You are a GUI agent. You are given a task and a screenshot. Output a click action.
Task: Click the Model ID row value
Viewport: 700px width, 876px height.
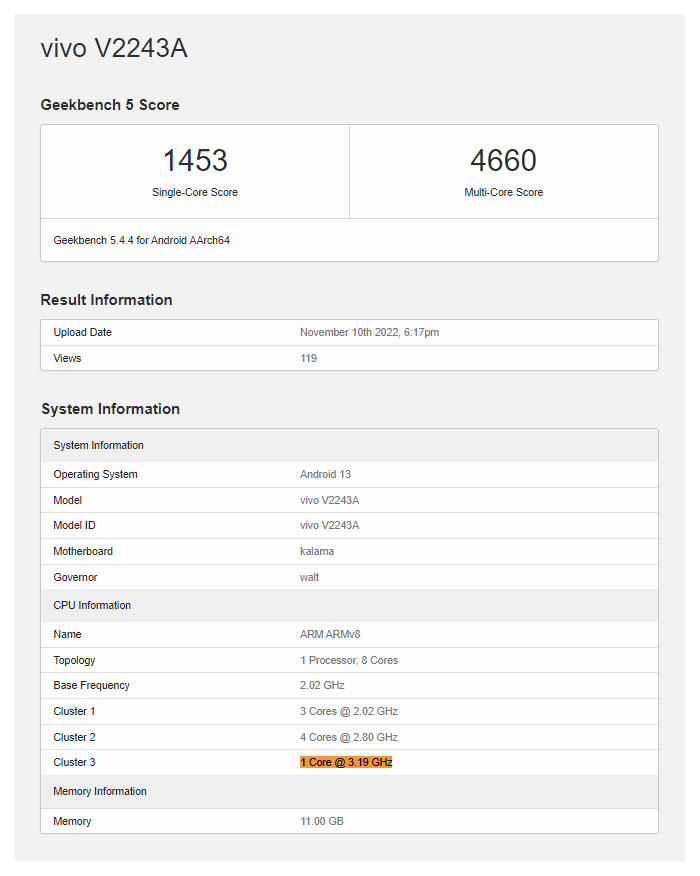click(x=329, y=525)
